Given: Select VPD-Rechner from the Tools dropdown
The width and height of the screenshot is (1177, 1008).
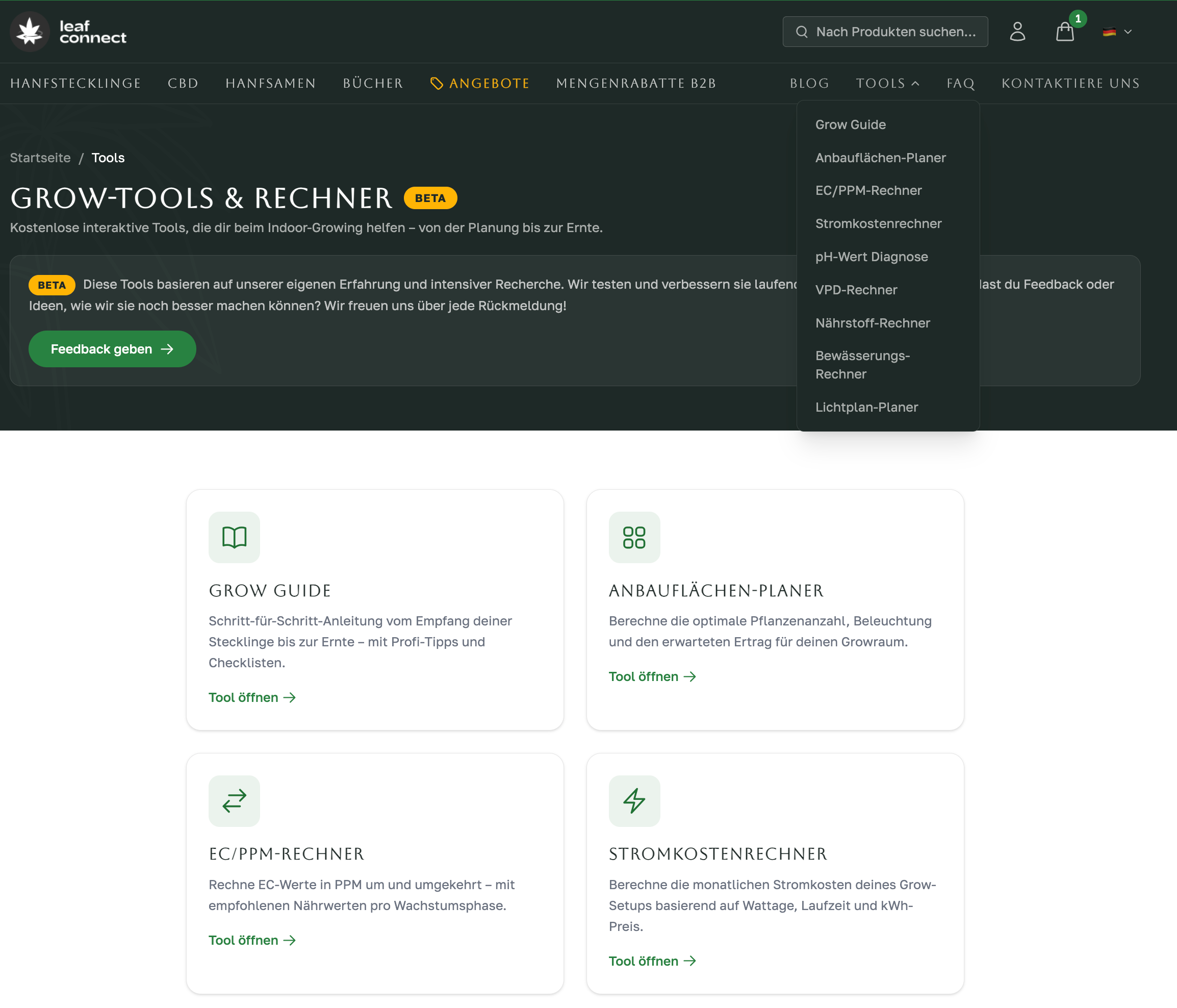Looking at the screenshot, I should click(x=856, y=290).
